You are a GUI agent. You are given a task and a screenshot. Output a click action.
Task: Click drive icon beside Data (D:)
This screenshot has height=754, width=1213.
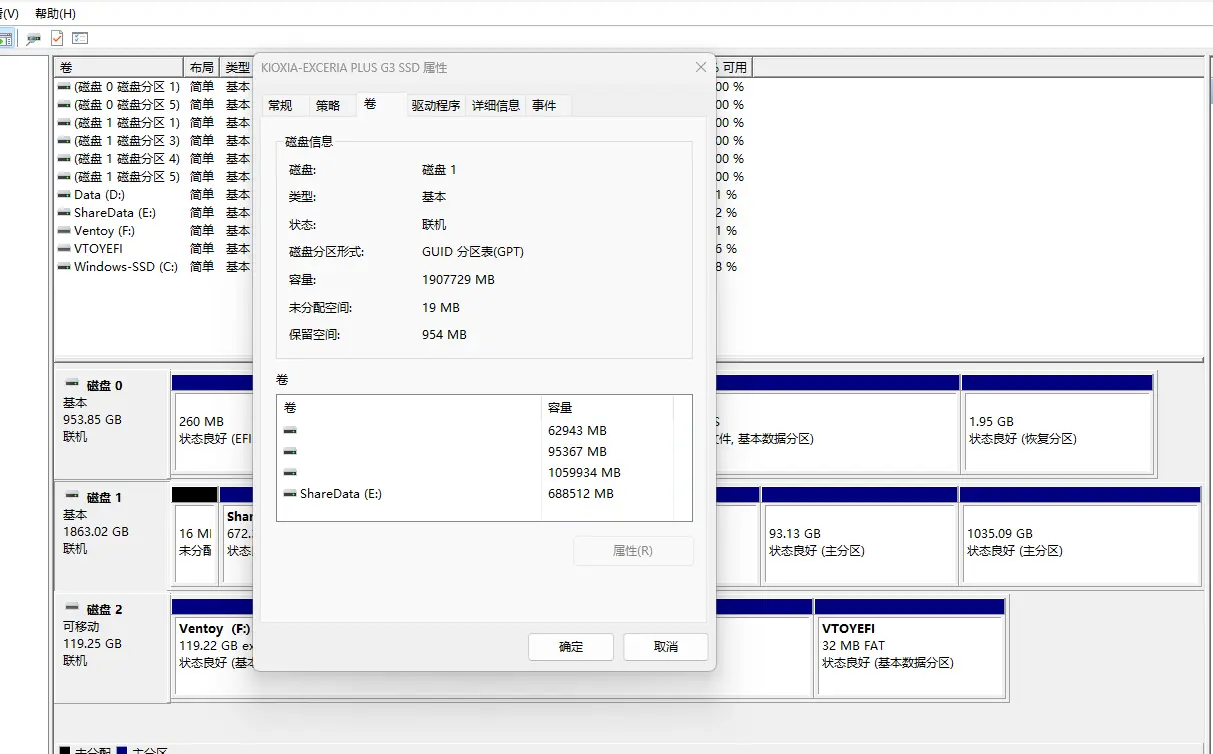click(x=64, y=195)
